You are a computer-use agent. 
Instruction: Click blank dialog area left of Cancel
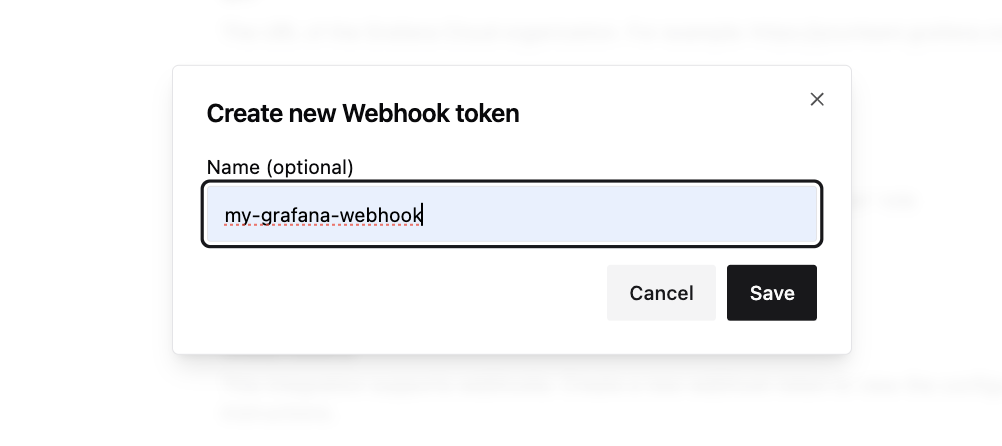point(403,293)
